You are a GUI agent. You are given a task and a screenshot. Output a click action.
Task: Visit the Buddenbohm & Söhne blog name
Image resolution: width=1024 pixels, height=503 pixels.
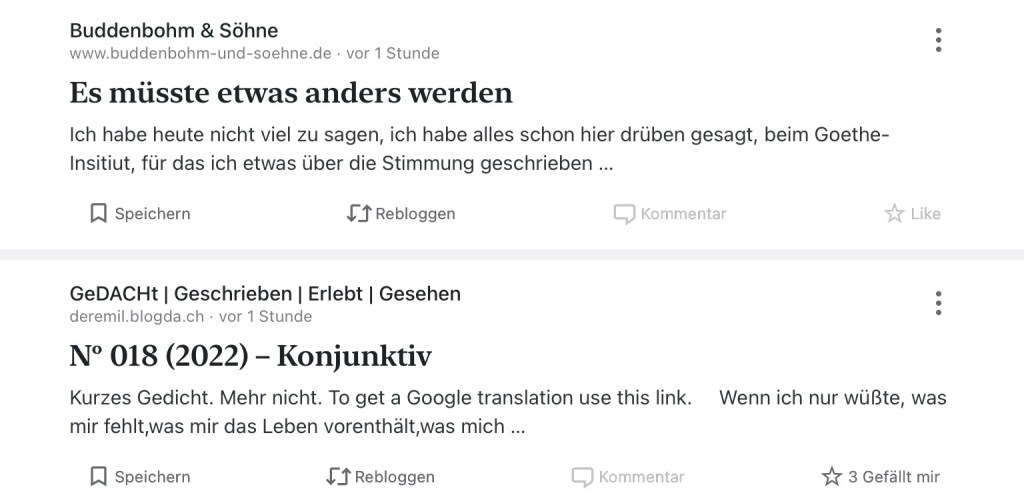coord(174,30)
